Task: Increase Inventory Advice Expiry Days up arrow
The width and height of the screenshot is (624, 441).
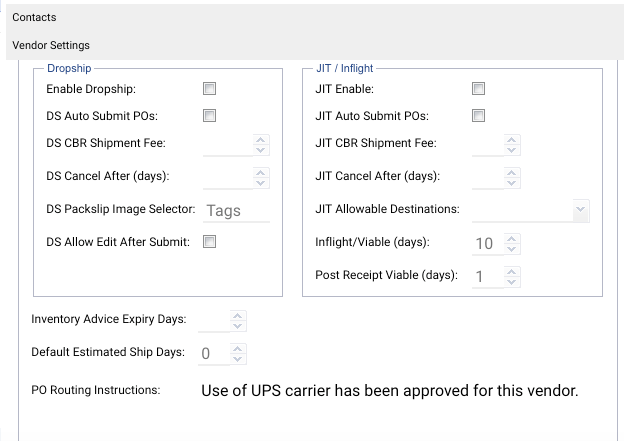Action: click(238, 316)
